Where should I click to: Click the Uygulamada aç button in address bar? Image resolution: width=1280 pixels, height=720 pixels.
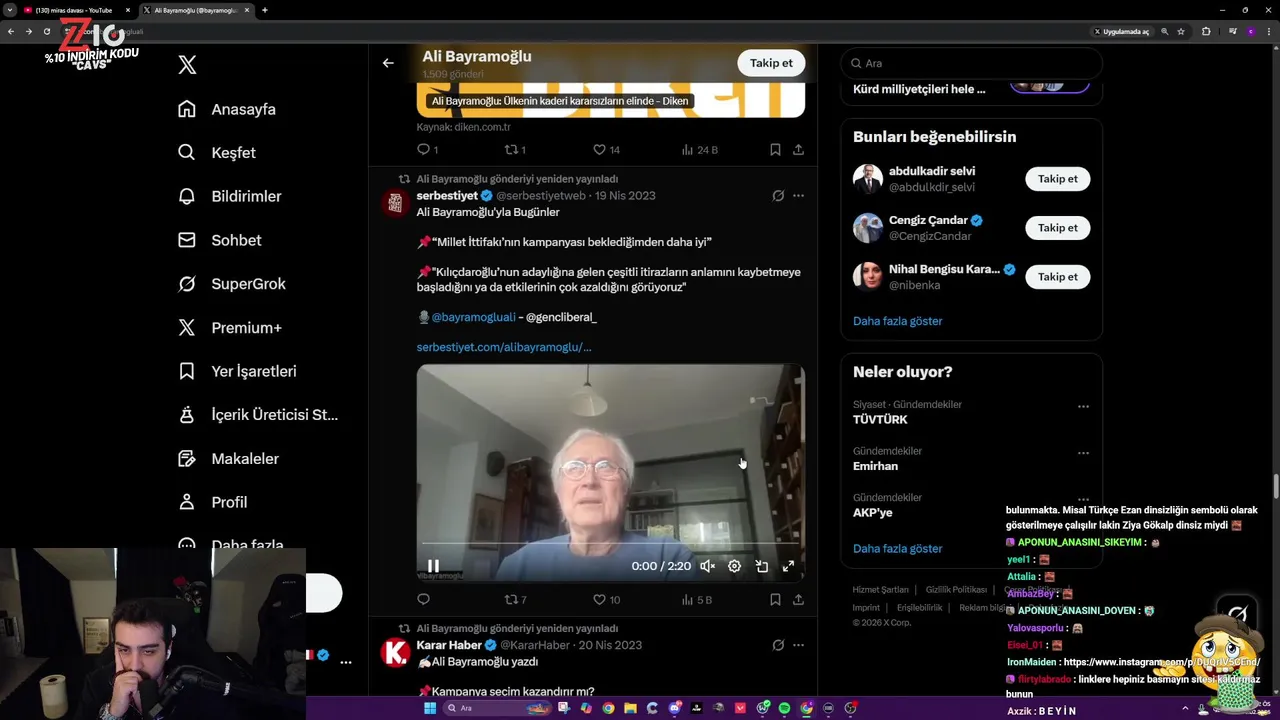coord(1121,31)
